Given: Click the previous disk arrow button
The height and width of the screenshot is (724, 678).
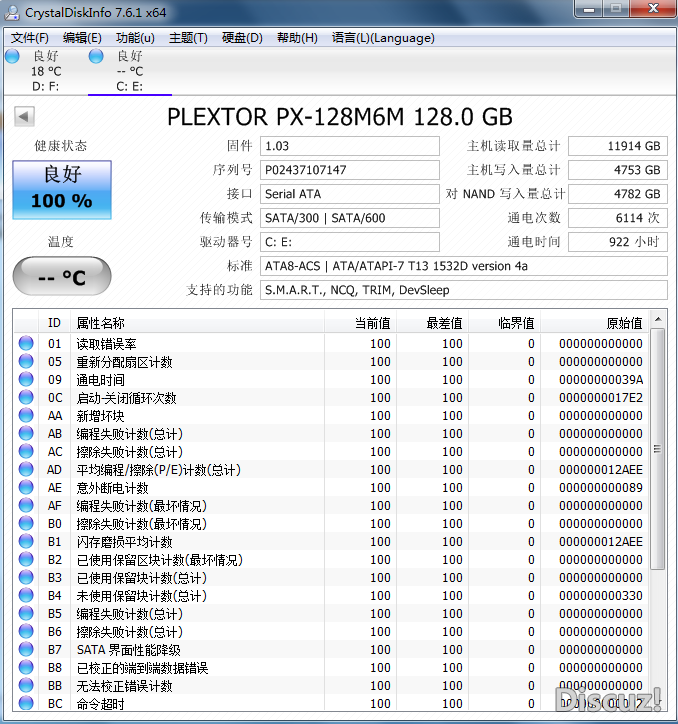Looking at the screenshot, I should click(25, 117).
